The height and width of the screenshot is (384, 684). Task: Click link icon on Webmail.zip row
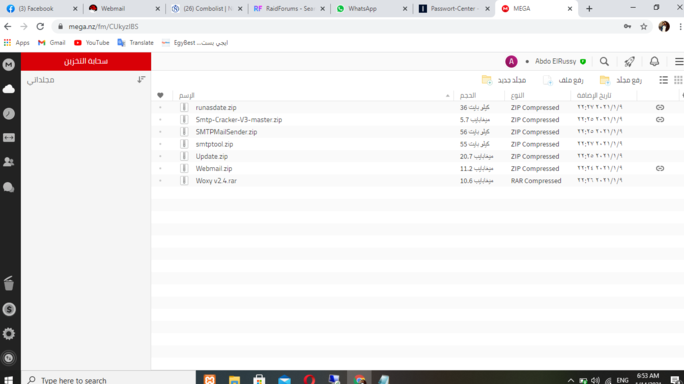click(660, 168)
